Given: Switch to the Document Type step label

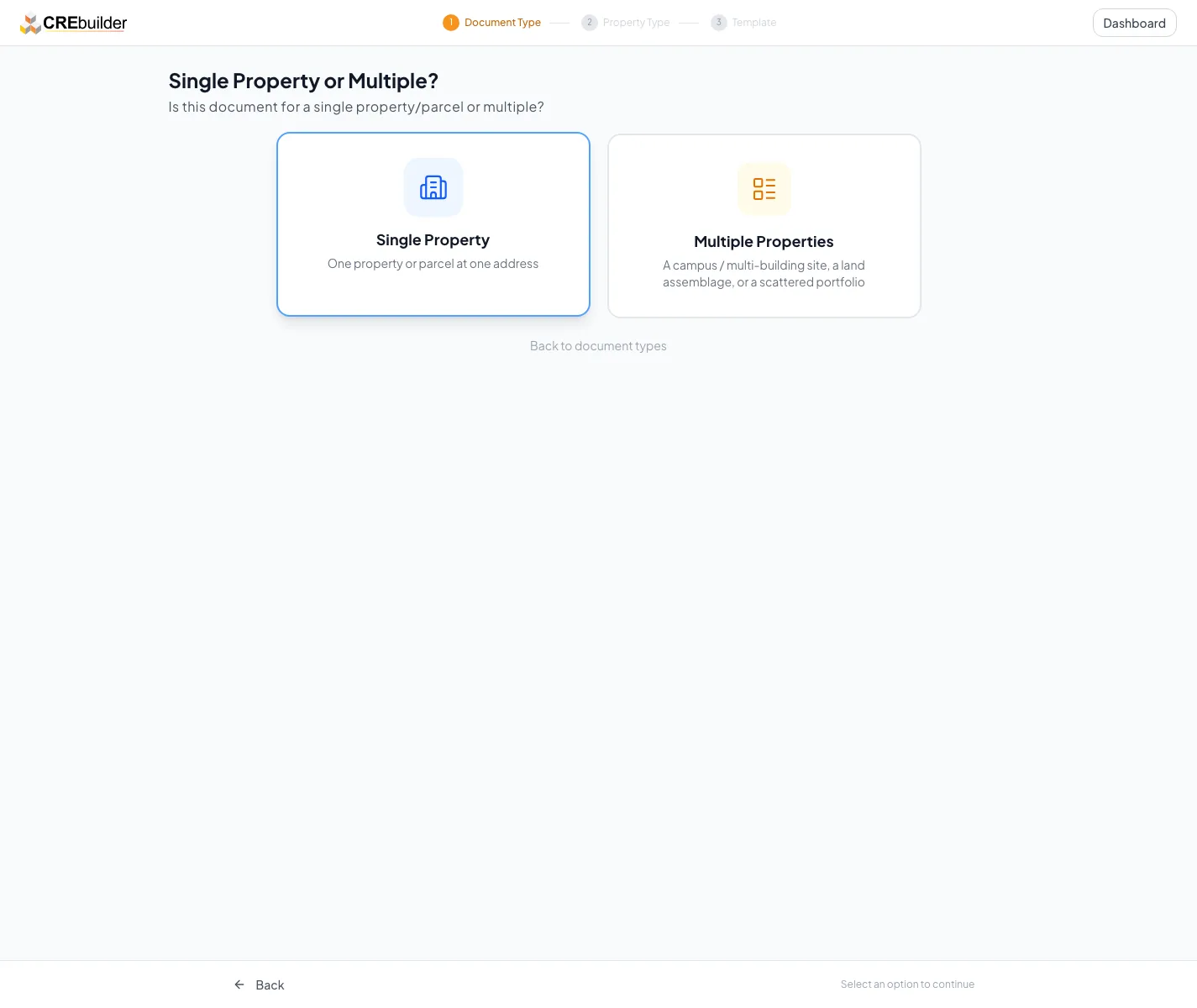Looking at the screenshot, I should tap(502, 23).
